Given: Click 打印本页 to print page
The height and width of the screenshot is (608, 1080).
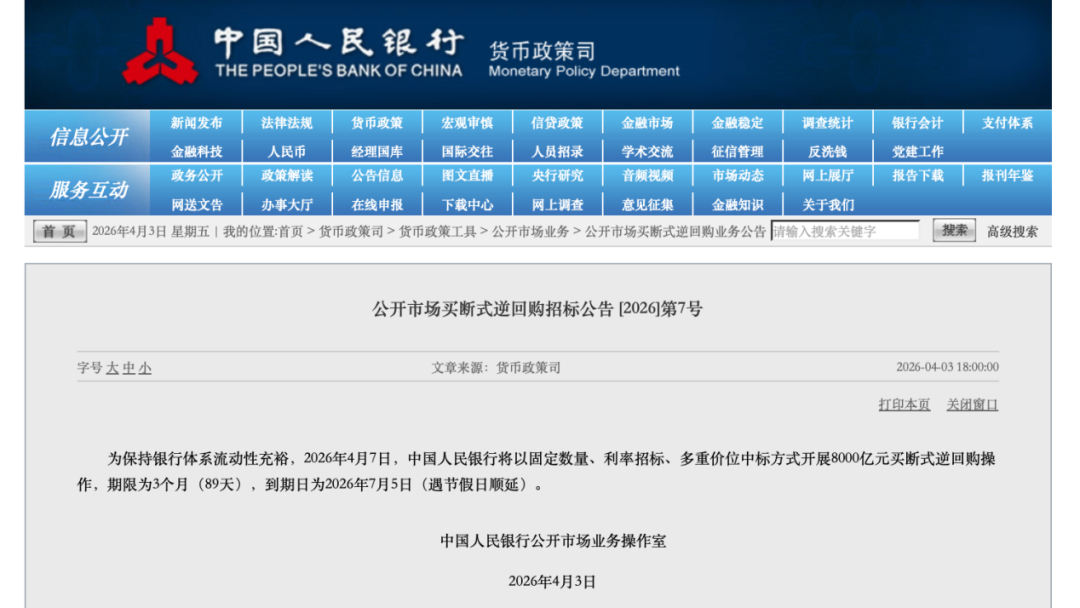Looking at the screenshot, I should [x=904, y=405].
